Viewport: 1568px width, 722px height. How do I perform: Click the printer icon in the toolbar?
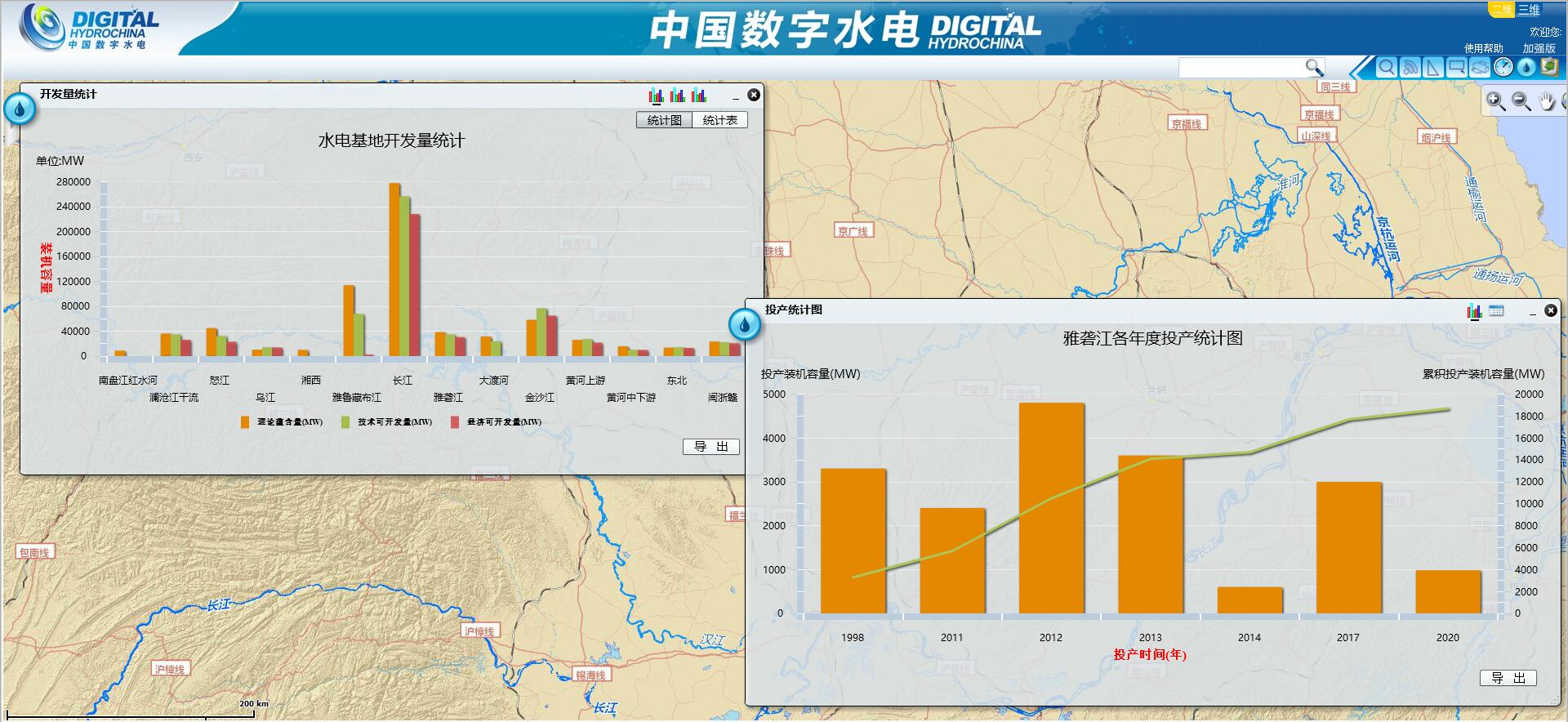1480,67
